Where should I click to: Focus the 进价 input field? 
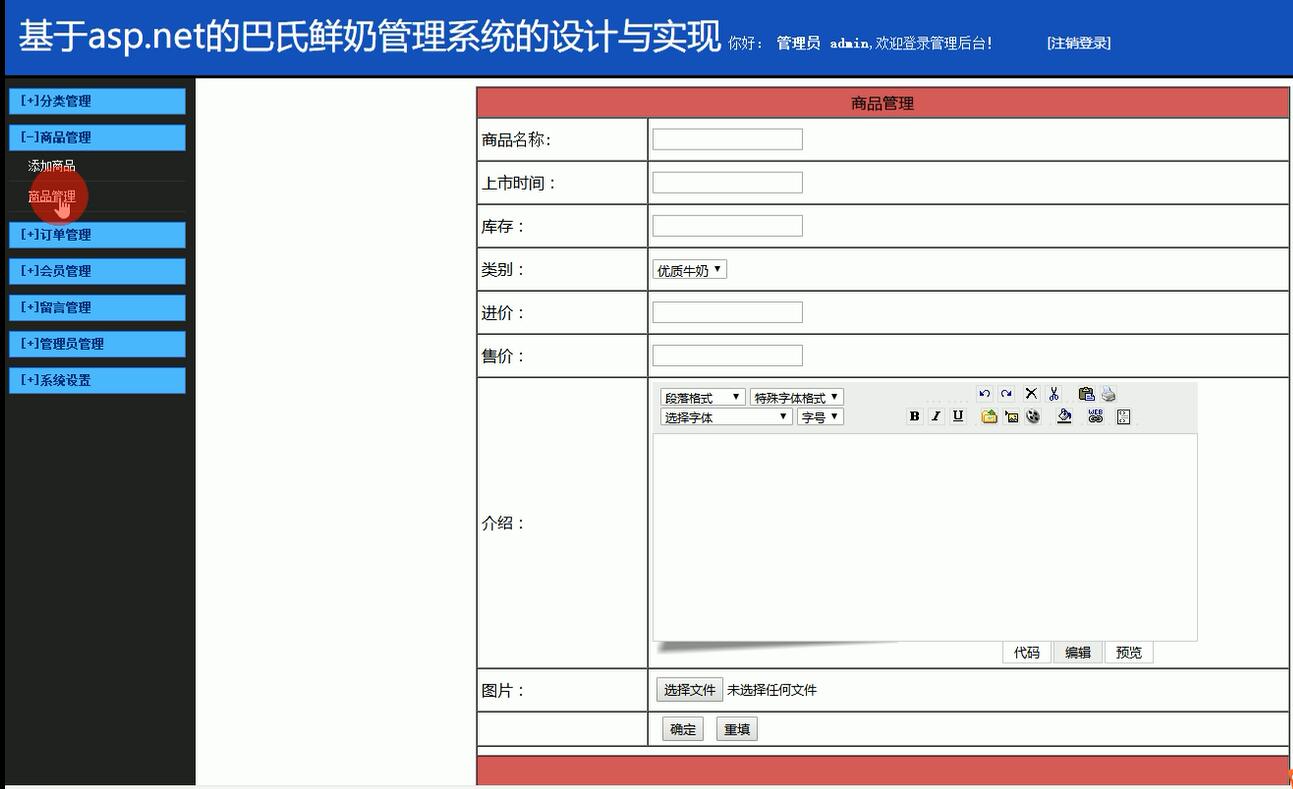pos(727,312)
